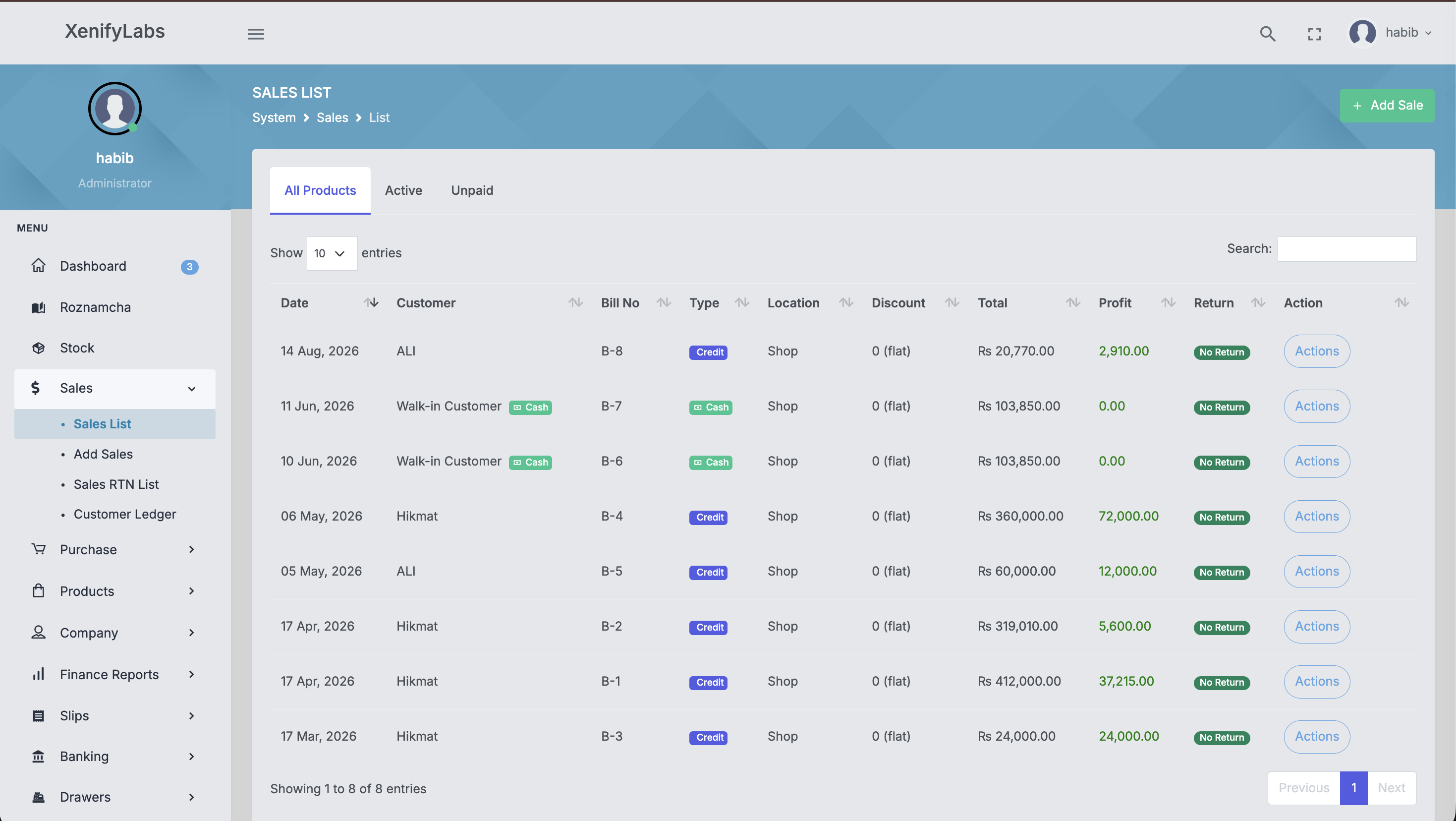This screenshot has height=821, width=1456.
Task: Open Dashboard home icon in sidebar
Action: coord(38,266)
